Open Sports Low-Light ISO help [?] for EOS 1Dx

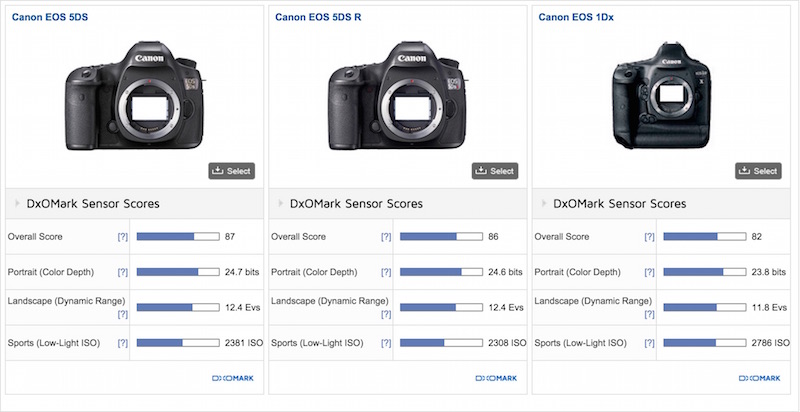(x=649, y=343)
